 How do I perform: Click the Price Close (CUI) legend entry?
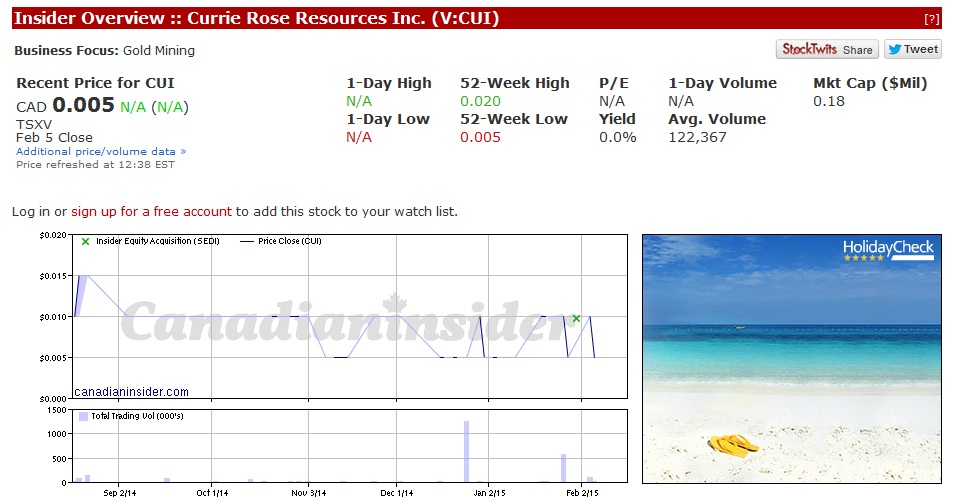[x=281, y=241]
